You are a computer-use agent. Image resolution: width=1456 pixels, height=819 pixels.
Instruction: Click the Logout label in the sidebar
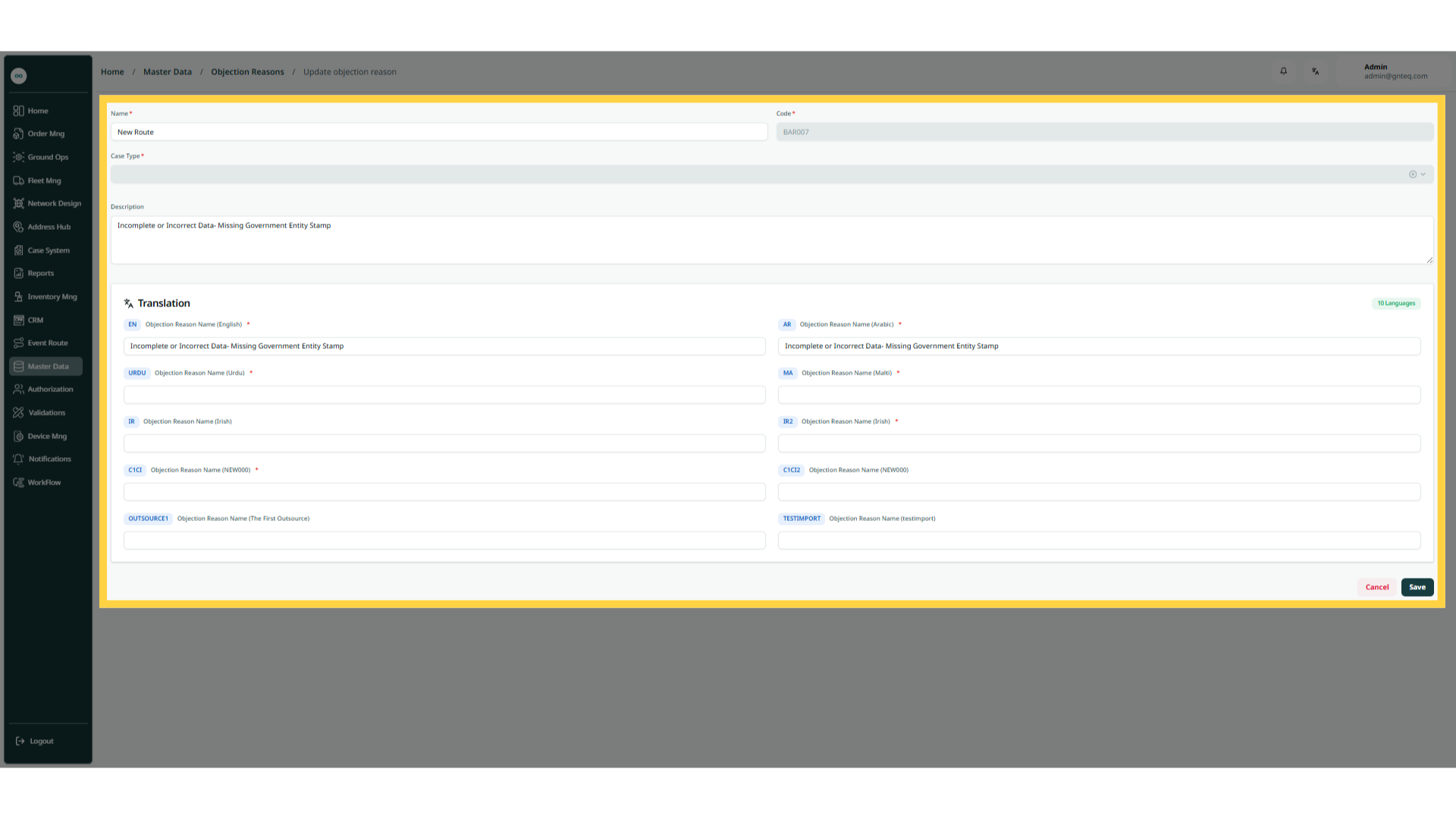click(x=42, y=741)
